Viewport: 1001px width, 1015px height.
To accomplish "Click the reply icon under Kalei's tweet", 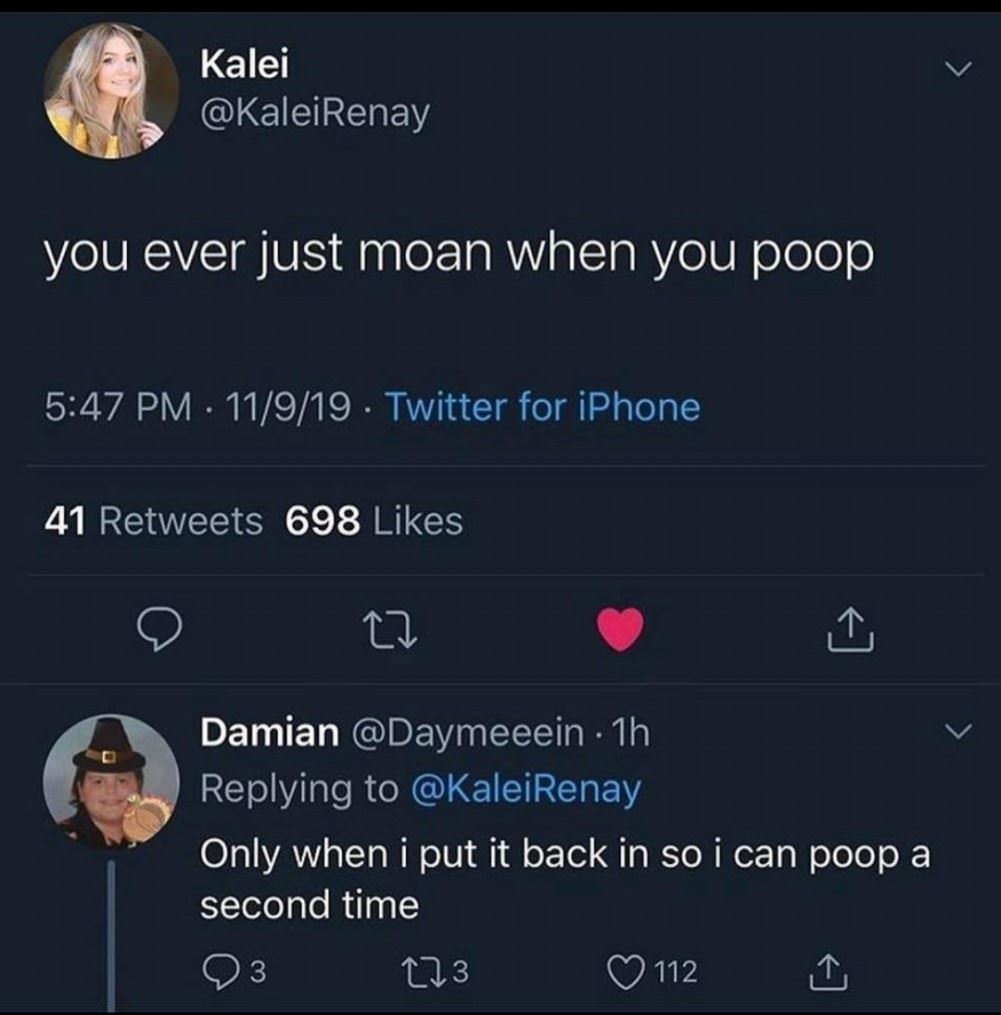I will coord(158,630).
